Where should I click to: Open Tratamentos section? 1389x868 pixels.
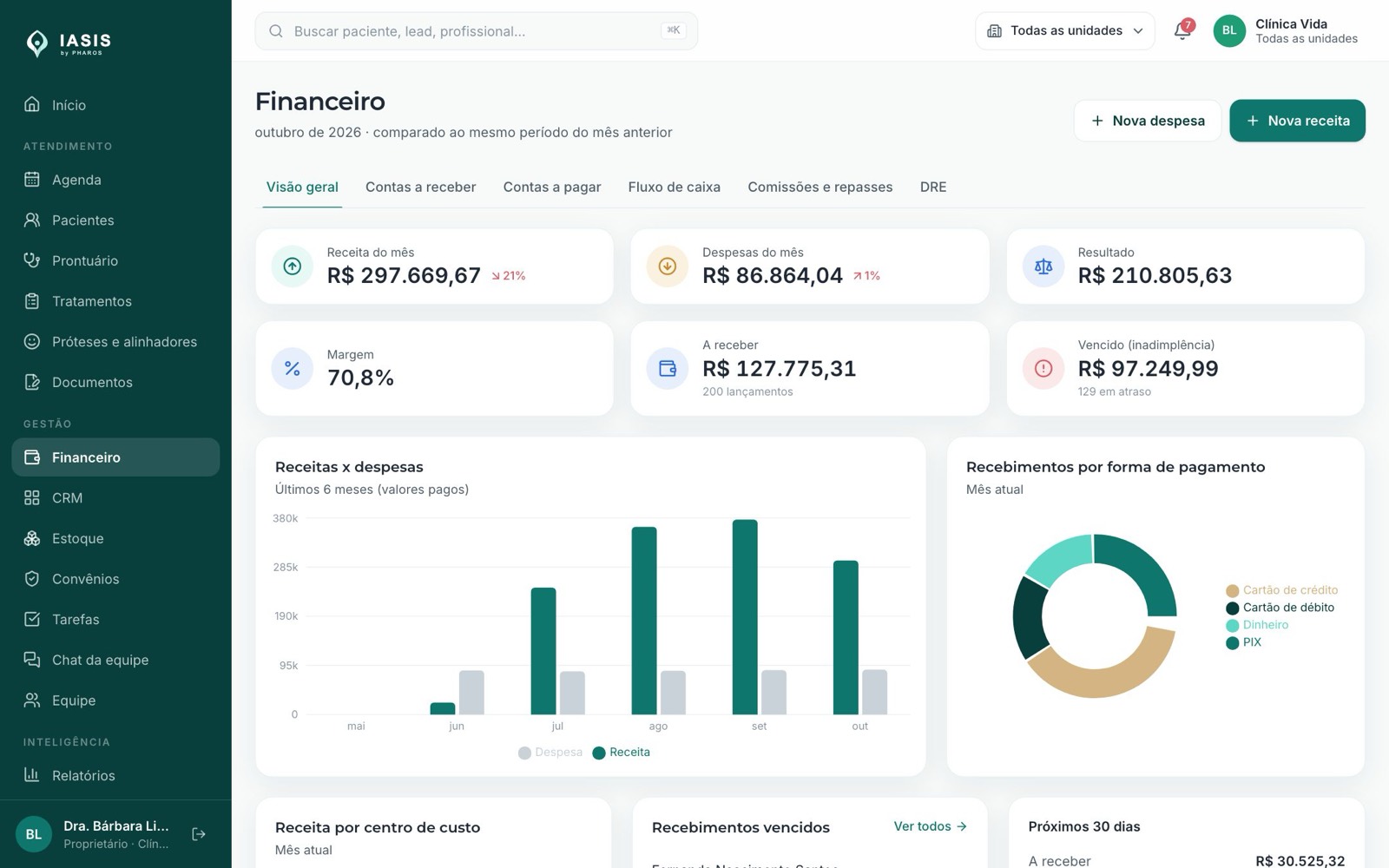click(115, 301)
